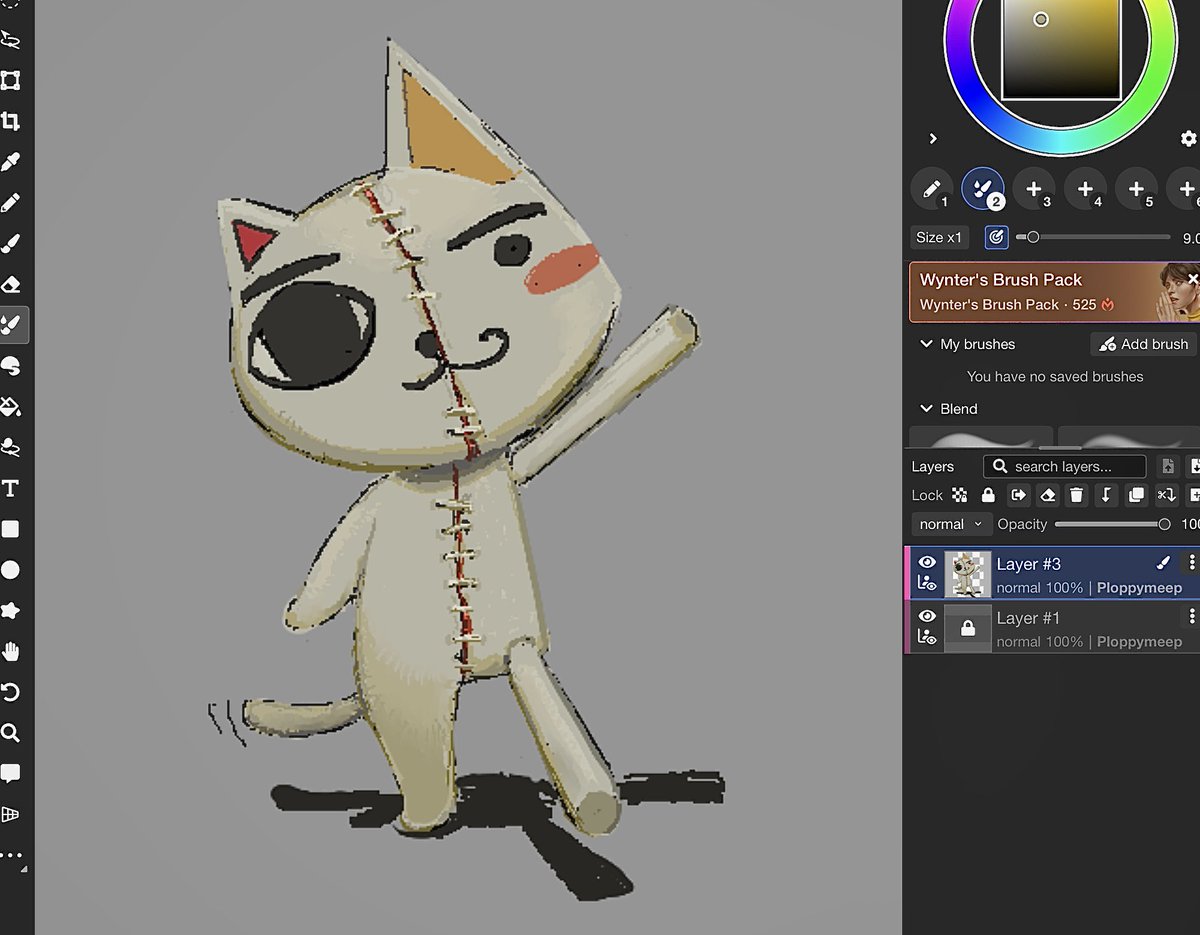Select the crop tool
This screenshot has width=1200, height=935.
(x=11, y=121)
